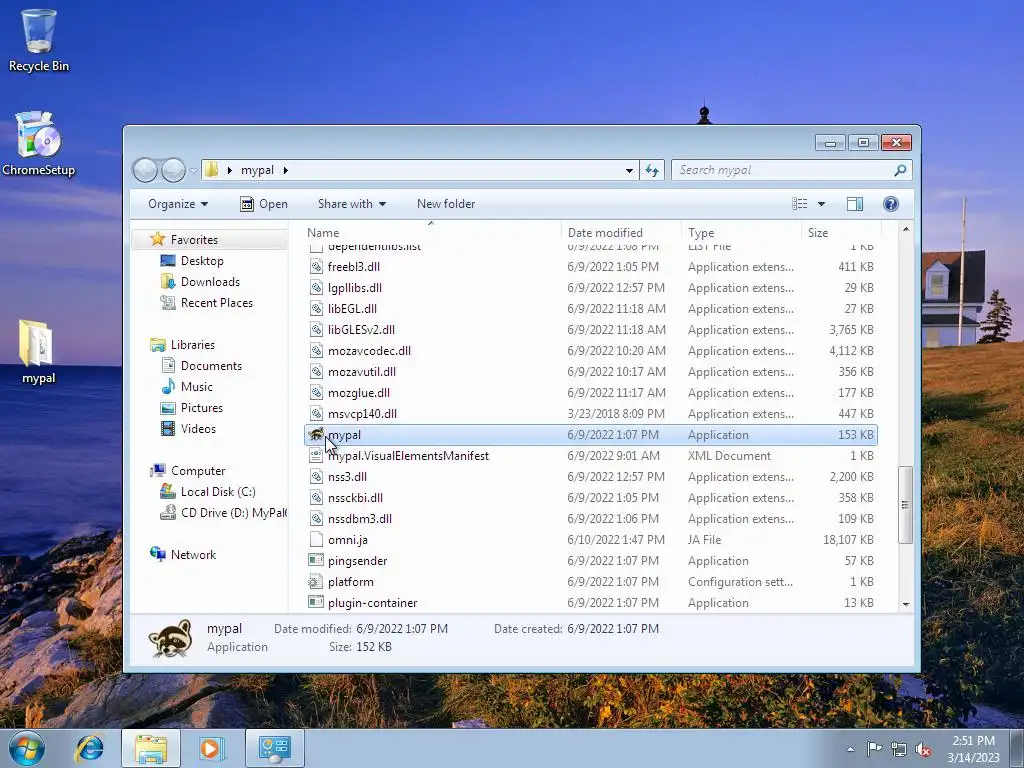Screen dimensions: 1024x768
Task: Click the arrow before mypal in address bar
Action: 229,170
